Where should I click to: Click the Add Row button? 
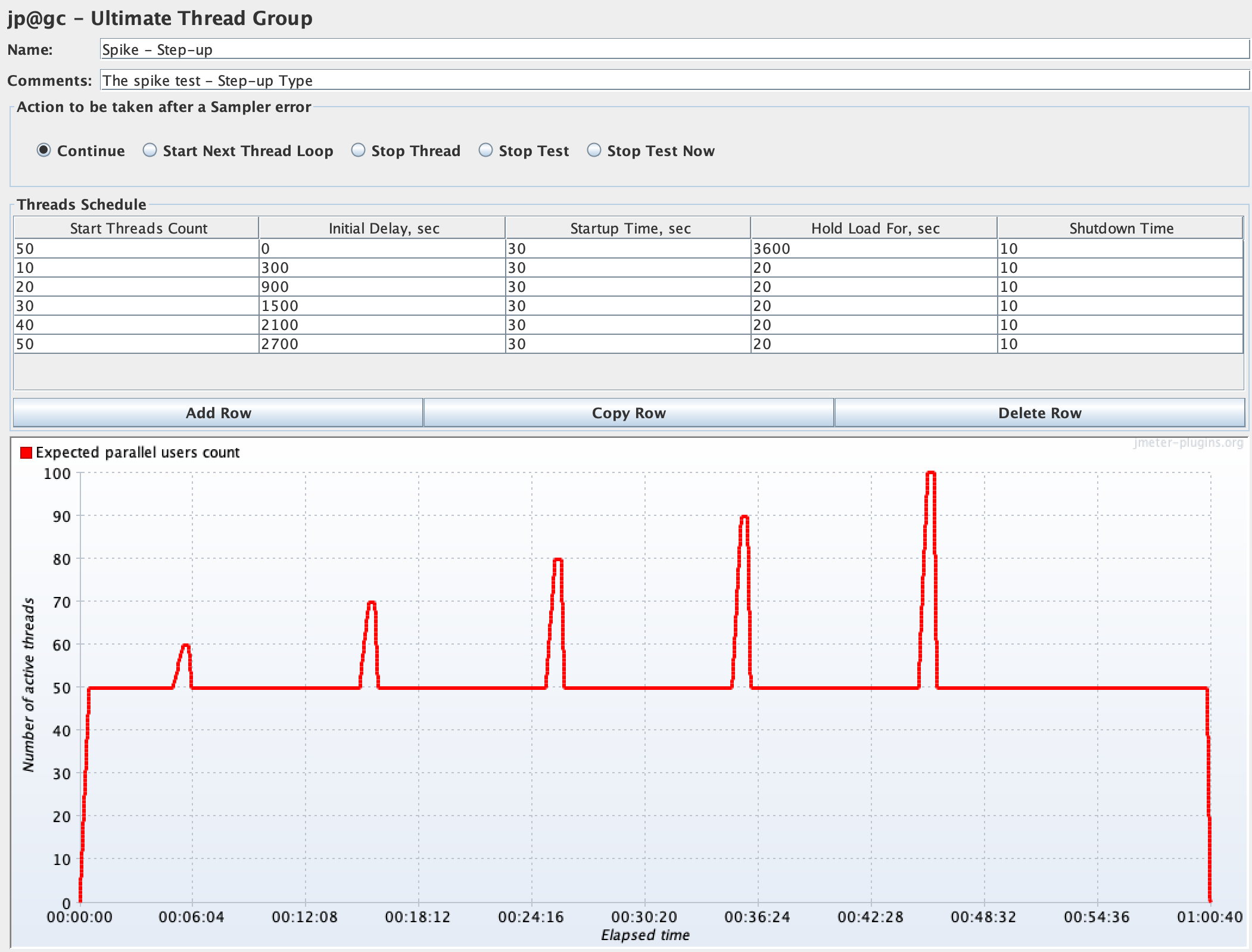pyautogui.click(x=218, y=413)
